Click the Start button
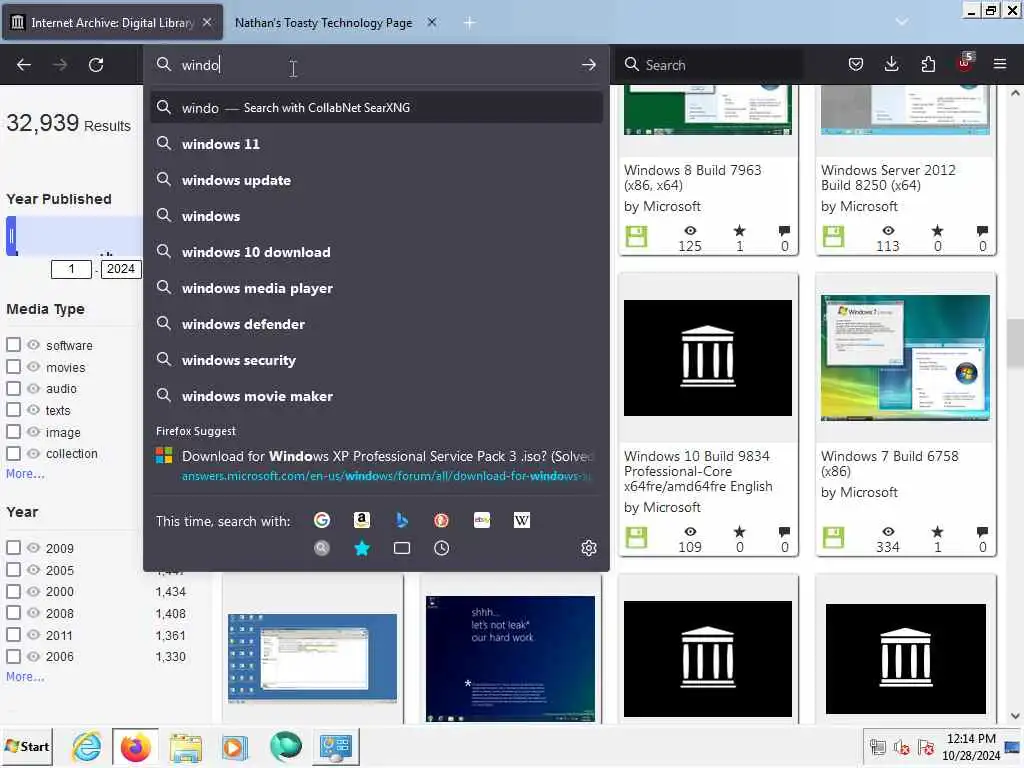 pos(27,746)
